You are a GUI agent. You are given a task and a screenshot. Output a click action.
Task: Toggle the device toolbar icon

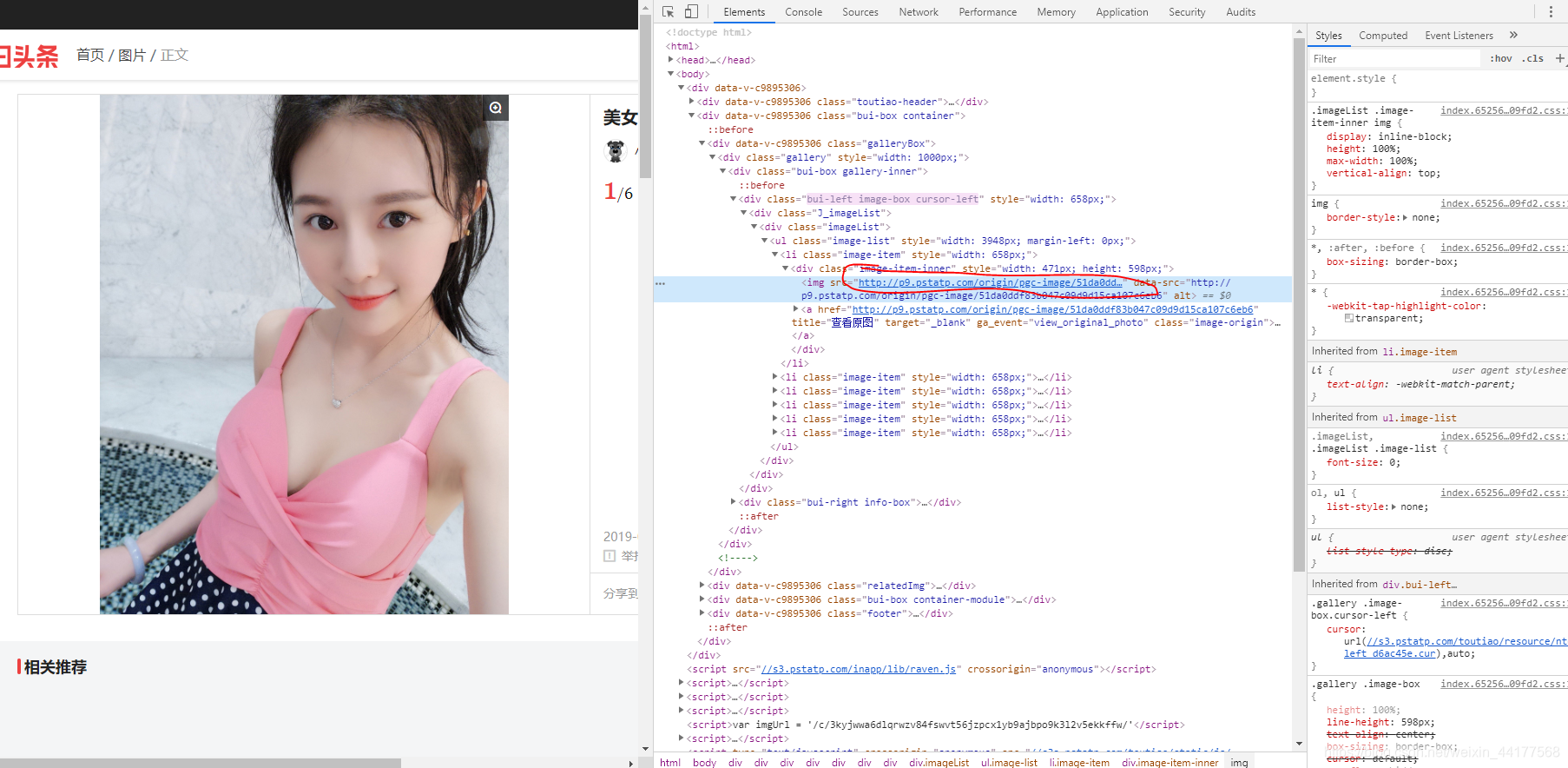(691, 12)
